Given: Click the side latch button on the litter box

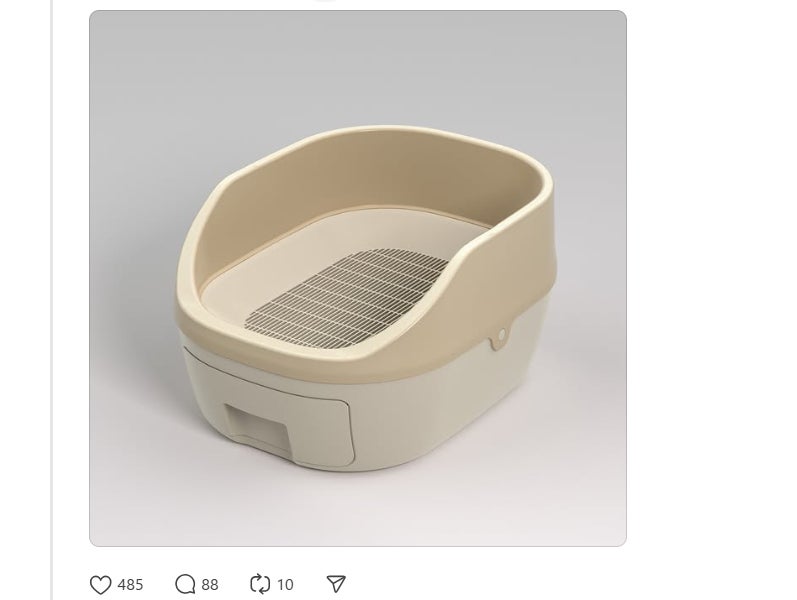Looking at the screenshot, I should tap(502, 334).
